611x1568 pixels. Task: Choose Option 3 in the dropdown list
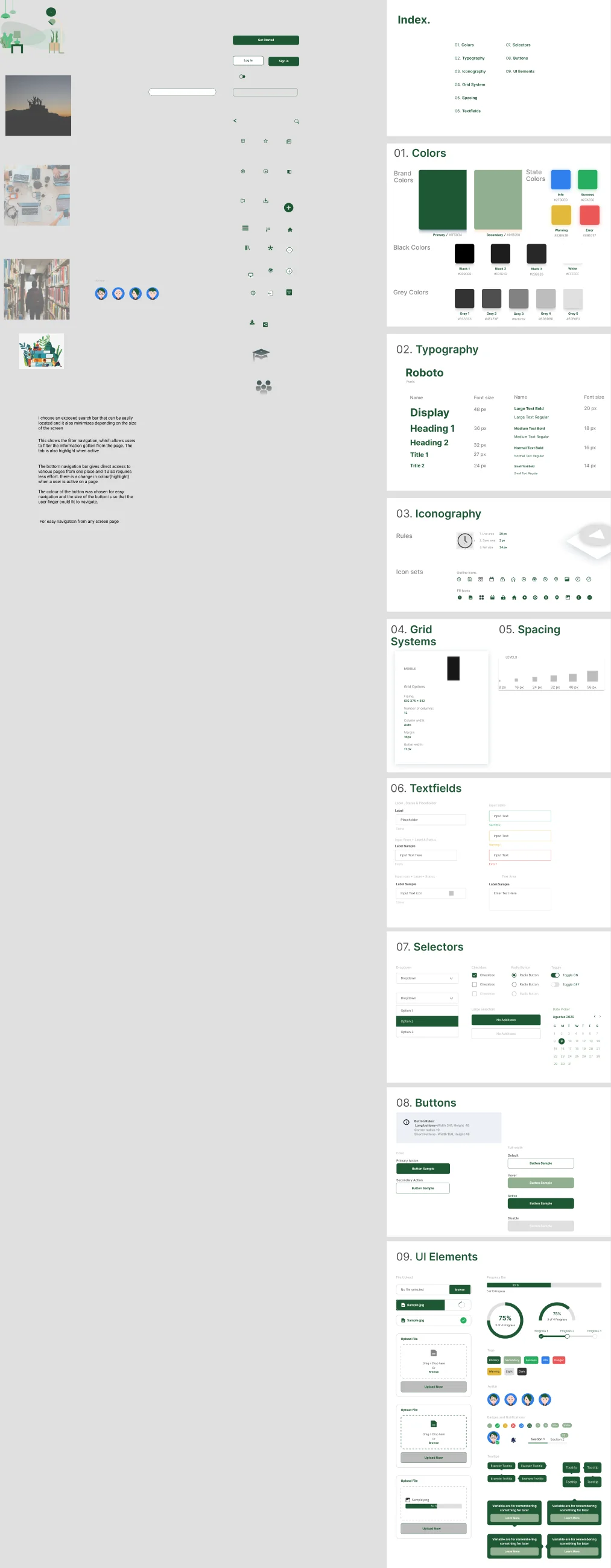tap(427, 1032)
